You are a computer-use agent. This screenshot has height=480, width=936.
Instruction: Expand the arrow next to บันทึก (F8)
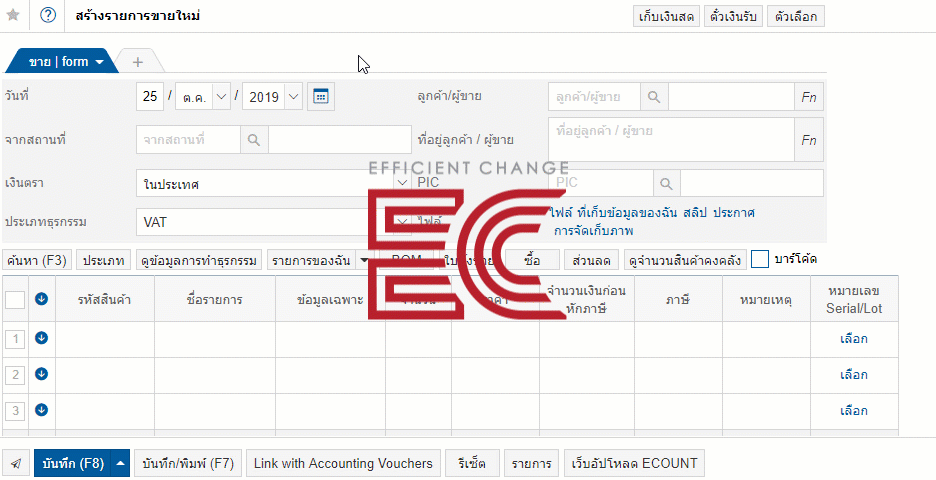pos(121,463)
